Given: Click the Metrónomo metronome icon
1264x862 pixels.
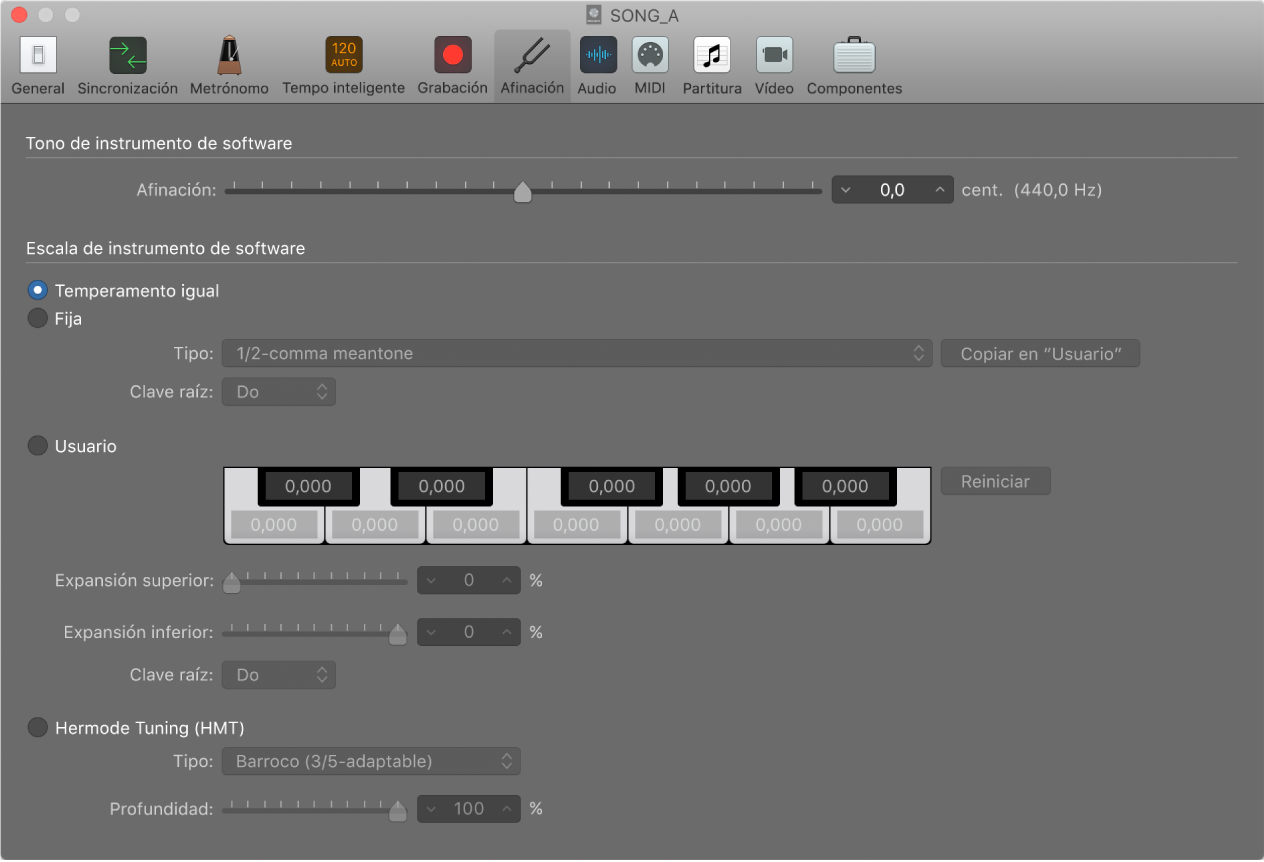Looking at the screenshot, I should [x=230, y=56].
